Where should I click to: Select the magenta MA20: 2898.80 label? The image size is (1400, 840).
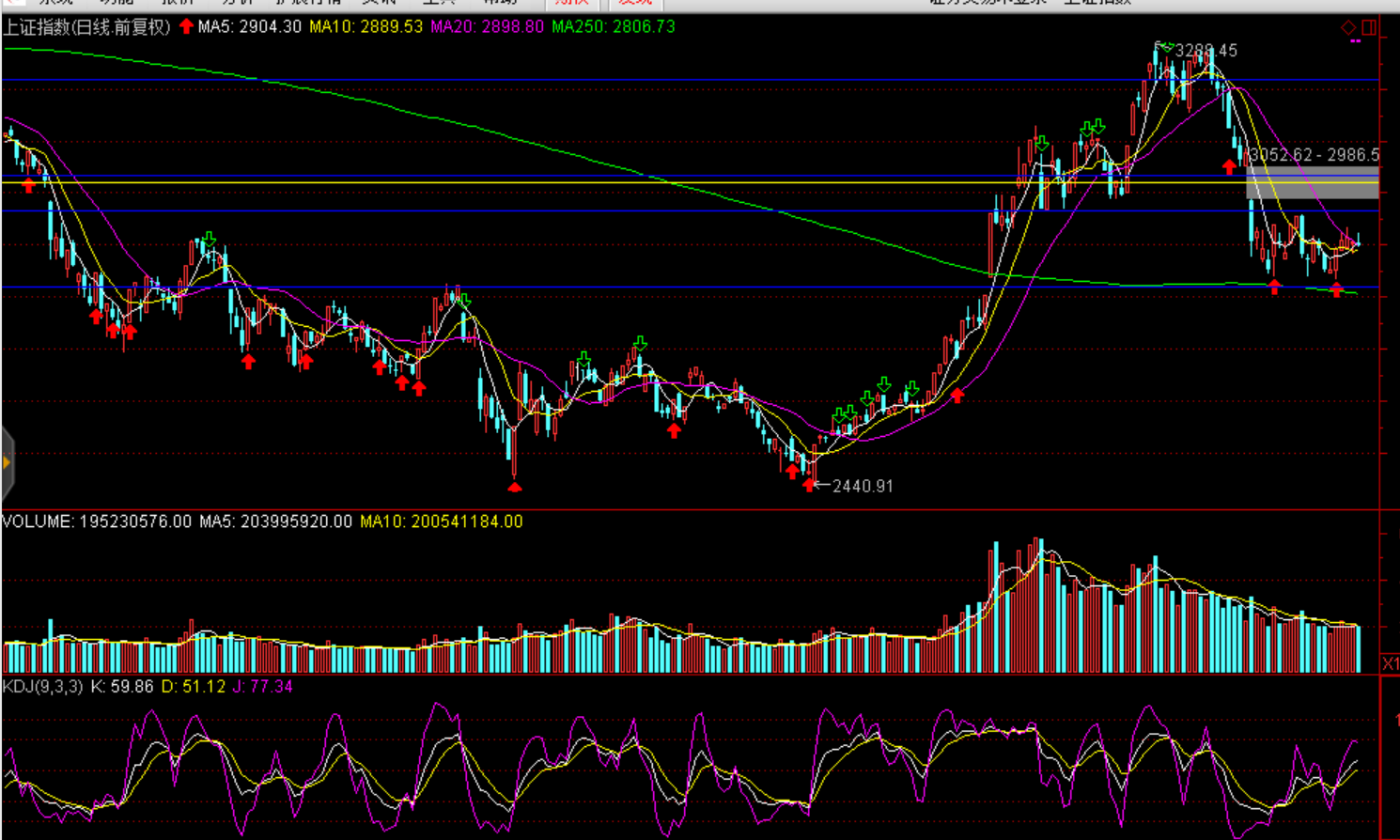click(487, 27)
